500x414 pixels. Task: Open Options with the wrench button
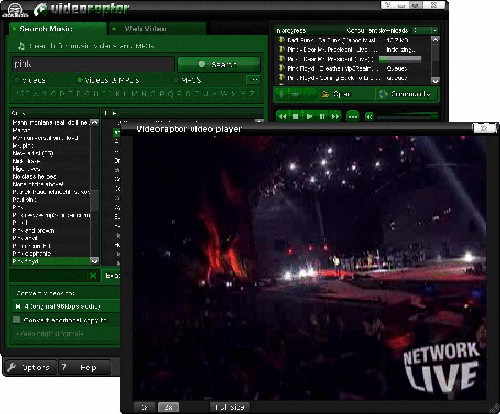tap(31, 367)
